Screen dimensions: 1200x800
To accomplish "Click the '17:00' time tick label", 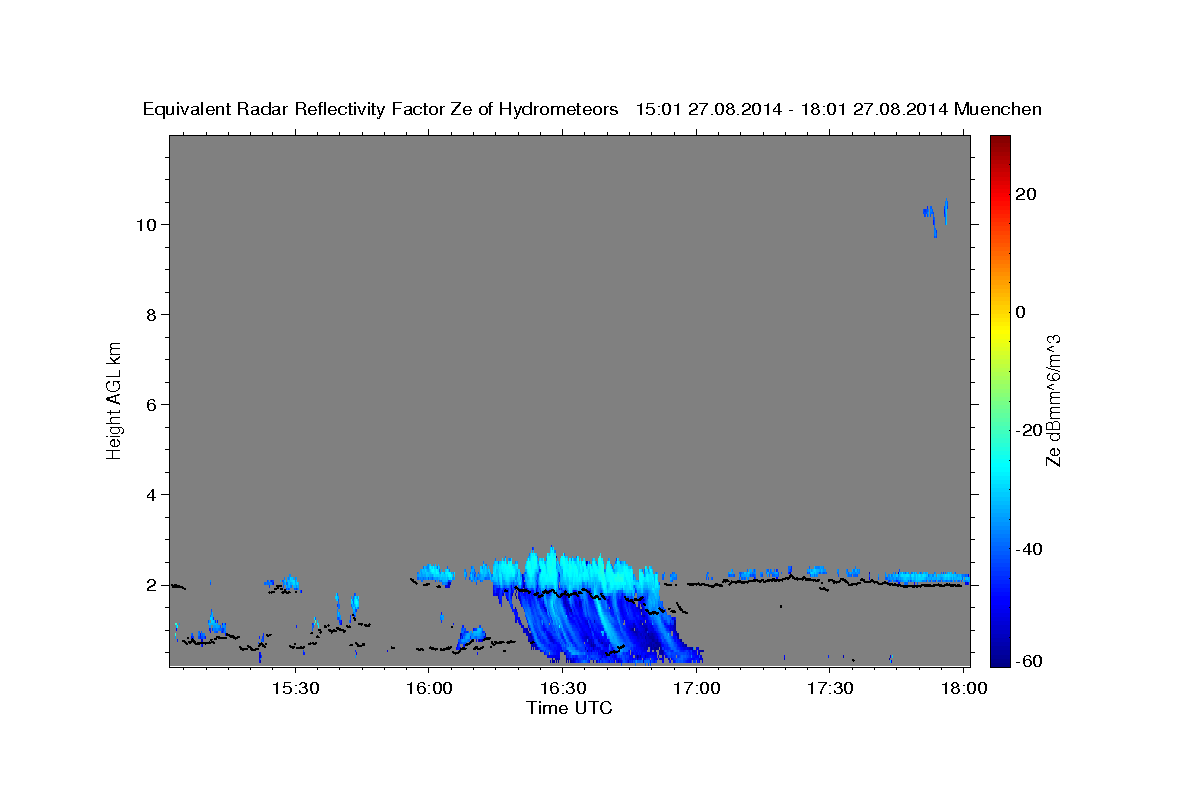I will point(697,688).
